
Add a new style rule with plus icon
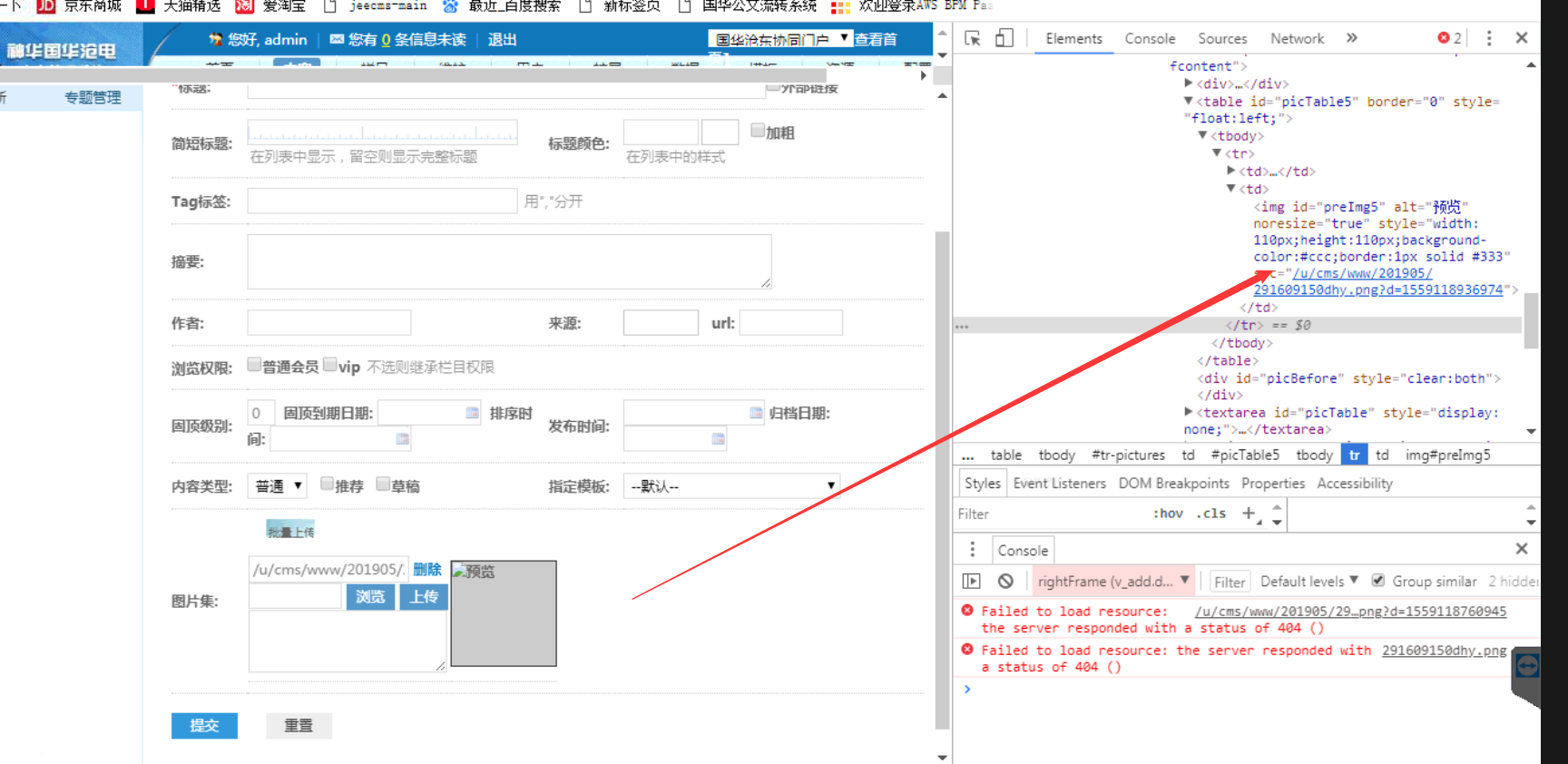(x=1249, y=514)
